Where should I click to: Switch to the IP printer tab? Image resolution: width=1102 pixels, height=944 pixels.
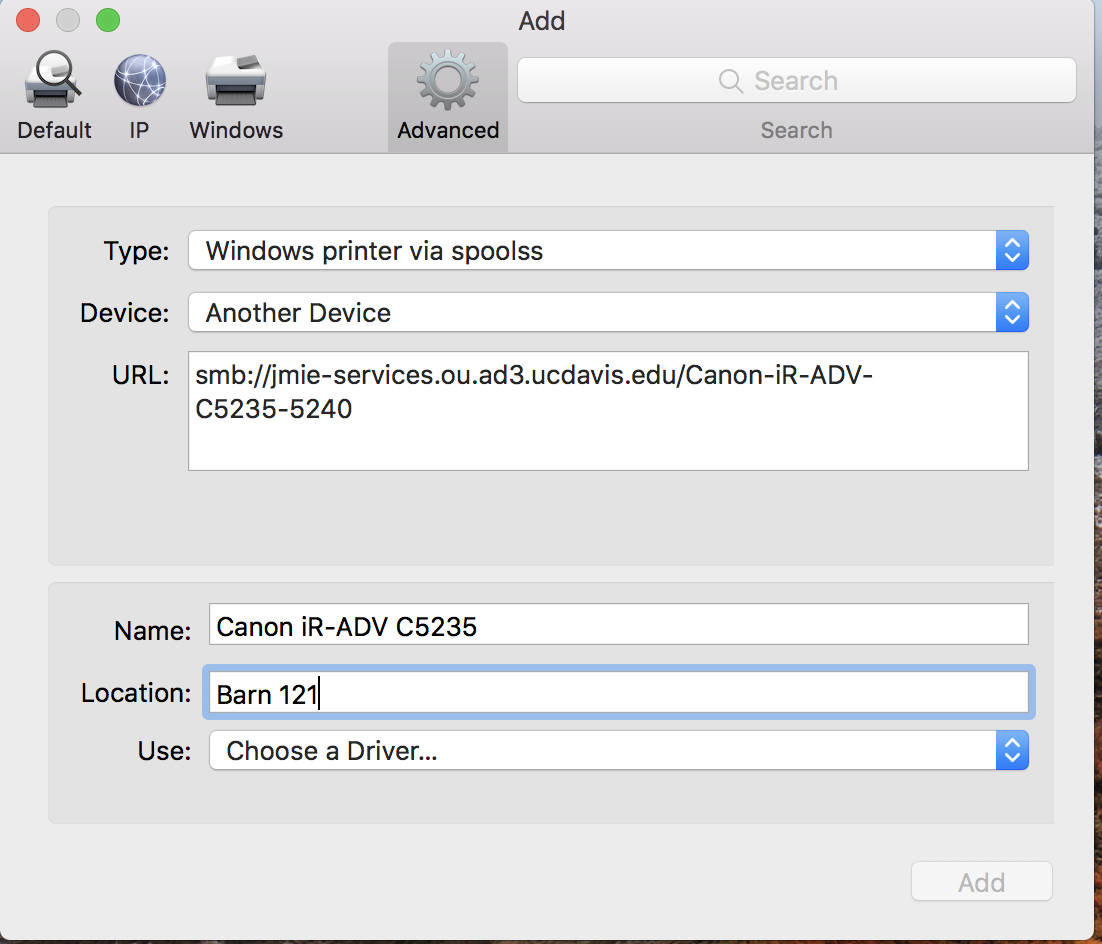[139, 96]
